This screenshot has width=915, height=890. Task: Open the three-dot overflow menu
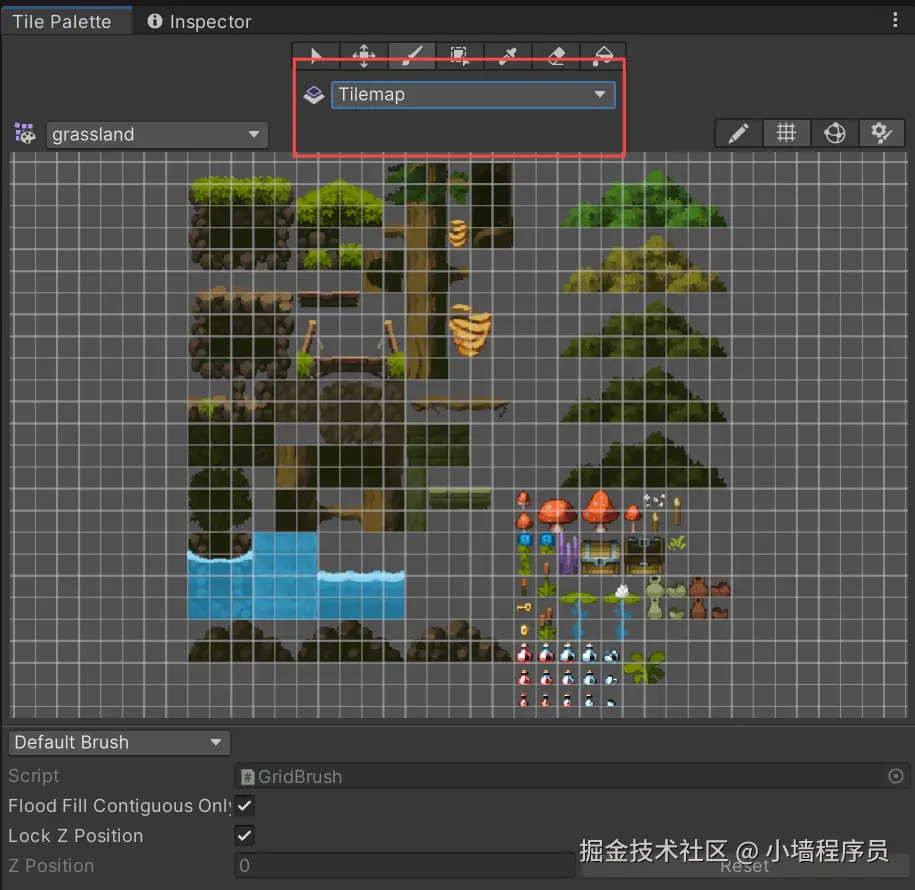click(894, 20)
